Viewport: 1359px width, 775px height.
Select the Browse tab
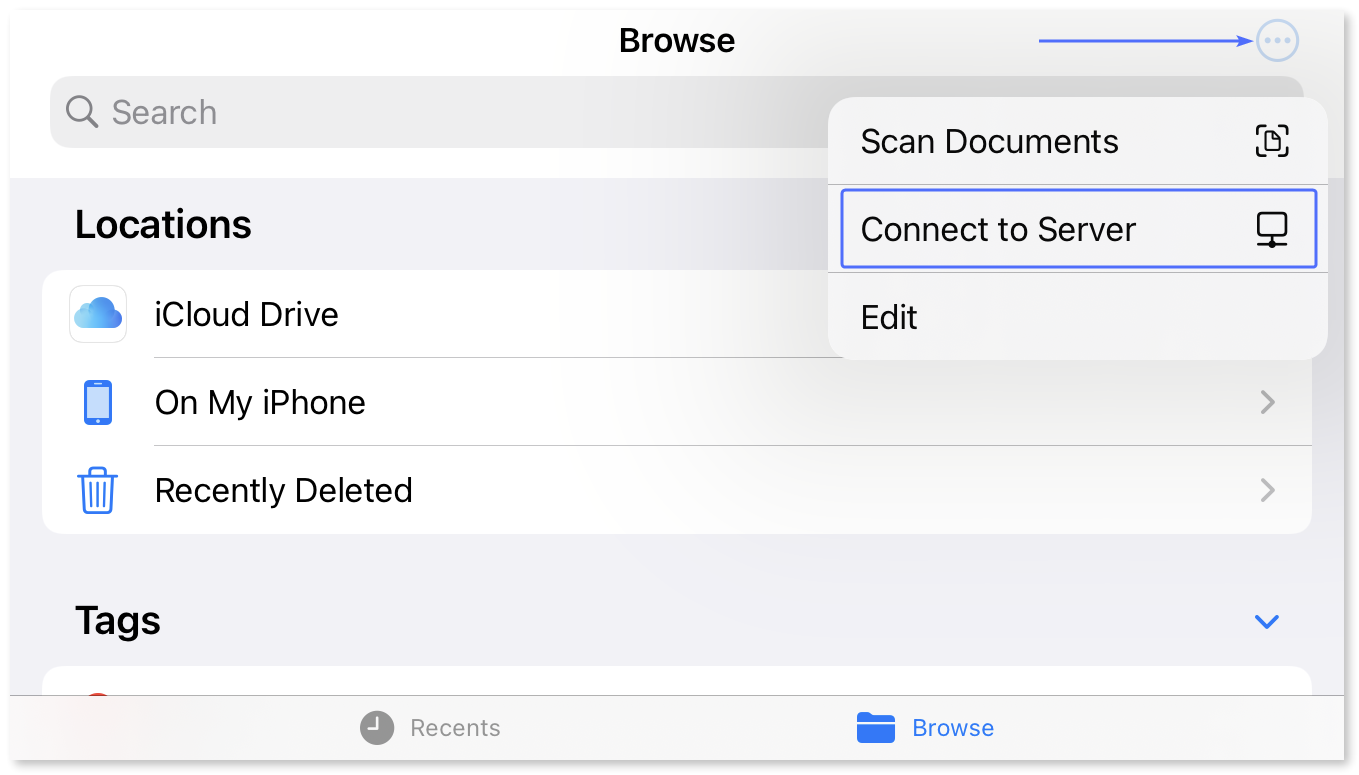(x=925, y=728)
